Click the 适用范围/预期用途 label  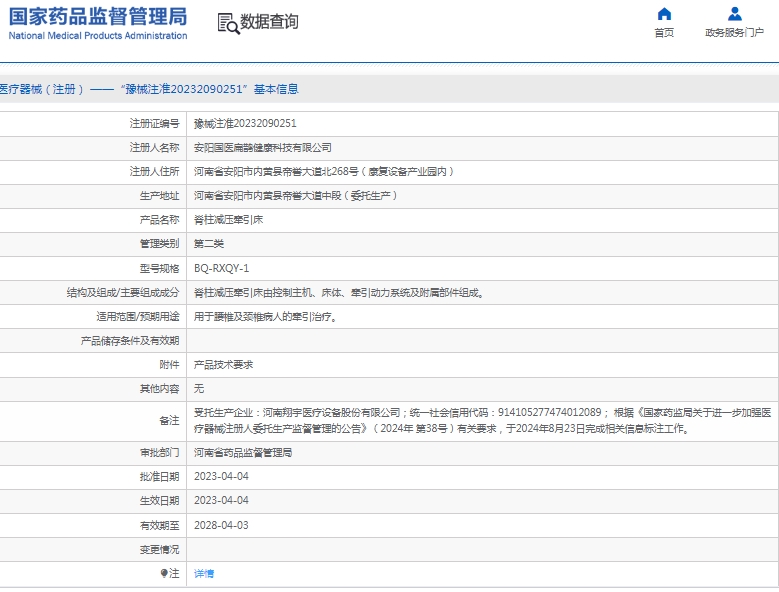click(x=138, y=317)
